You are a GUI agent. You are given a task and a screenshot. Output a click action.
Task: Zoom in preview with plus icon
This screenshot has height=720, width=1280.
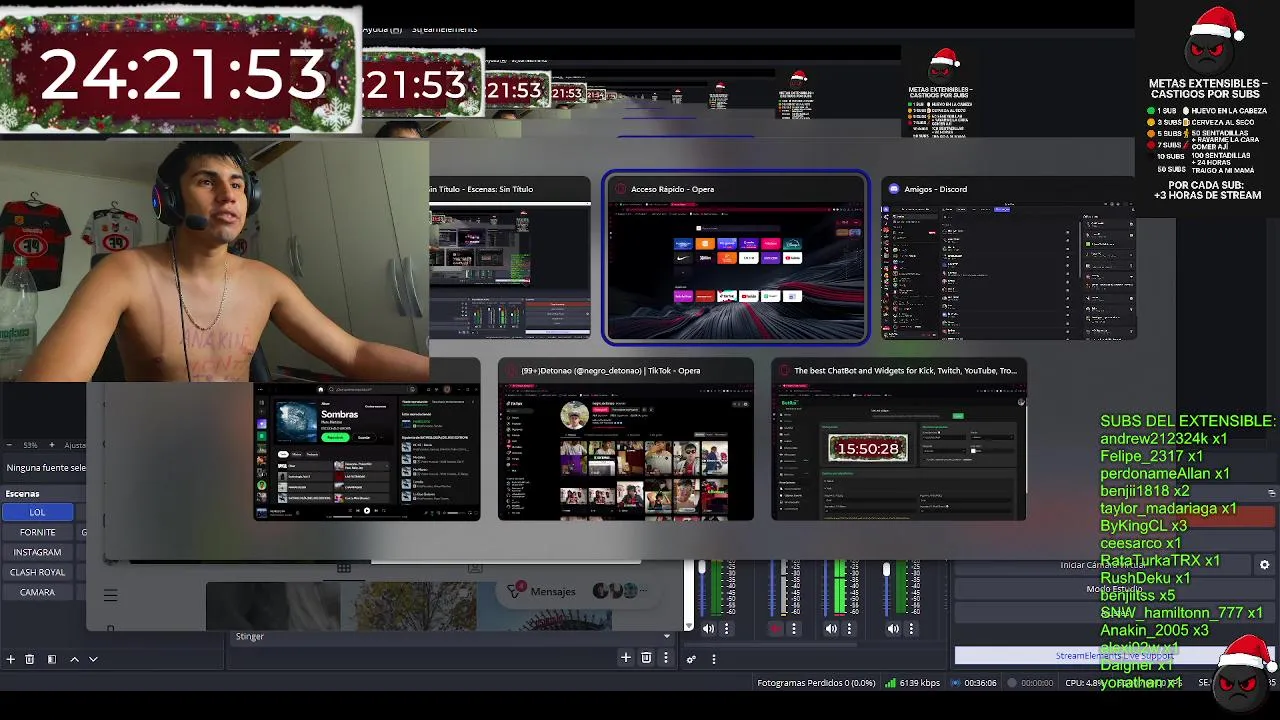click(53, 445)
